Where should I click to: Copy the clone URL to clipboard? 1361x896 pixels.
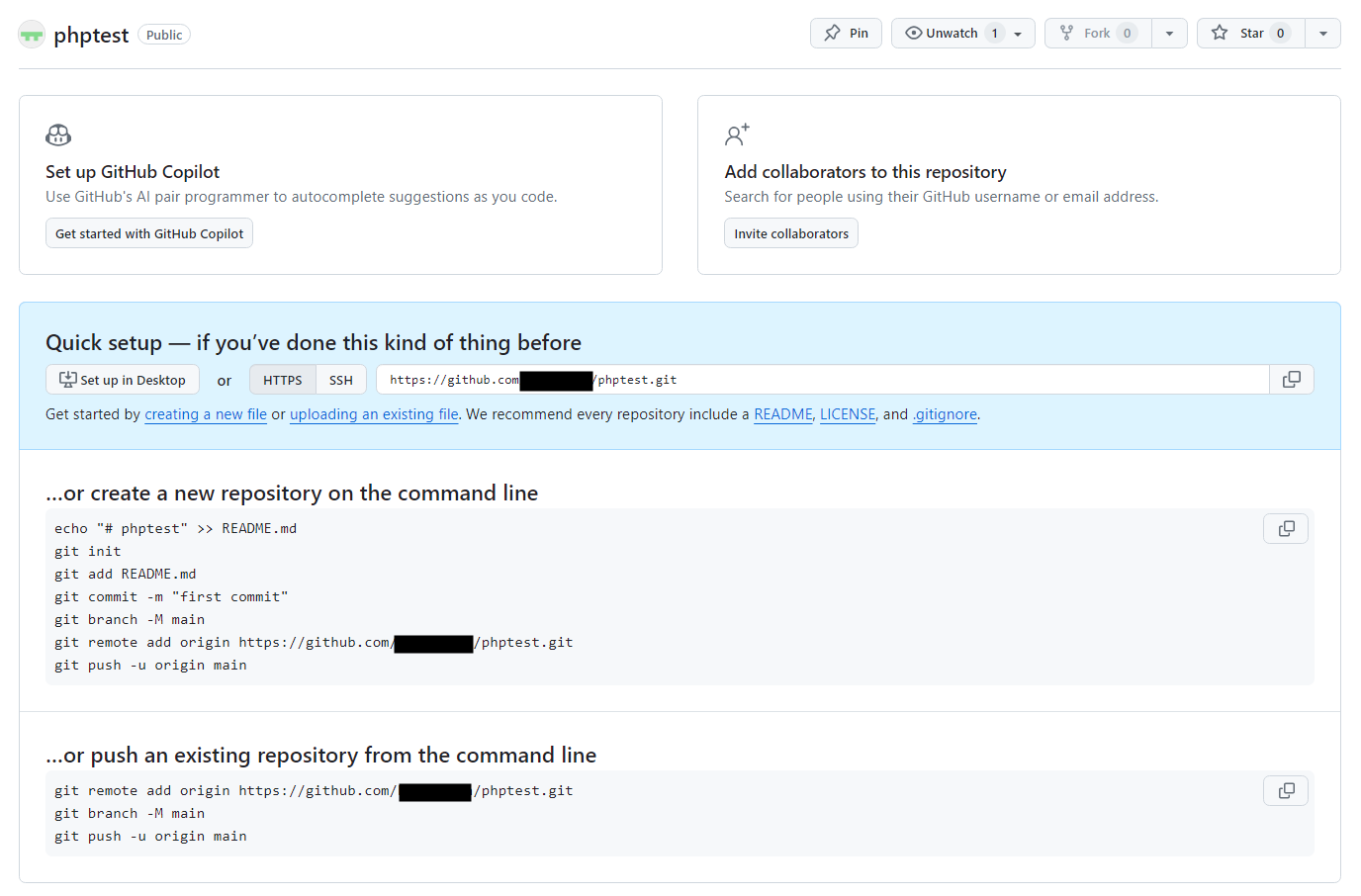(x=1292, y=380)
